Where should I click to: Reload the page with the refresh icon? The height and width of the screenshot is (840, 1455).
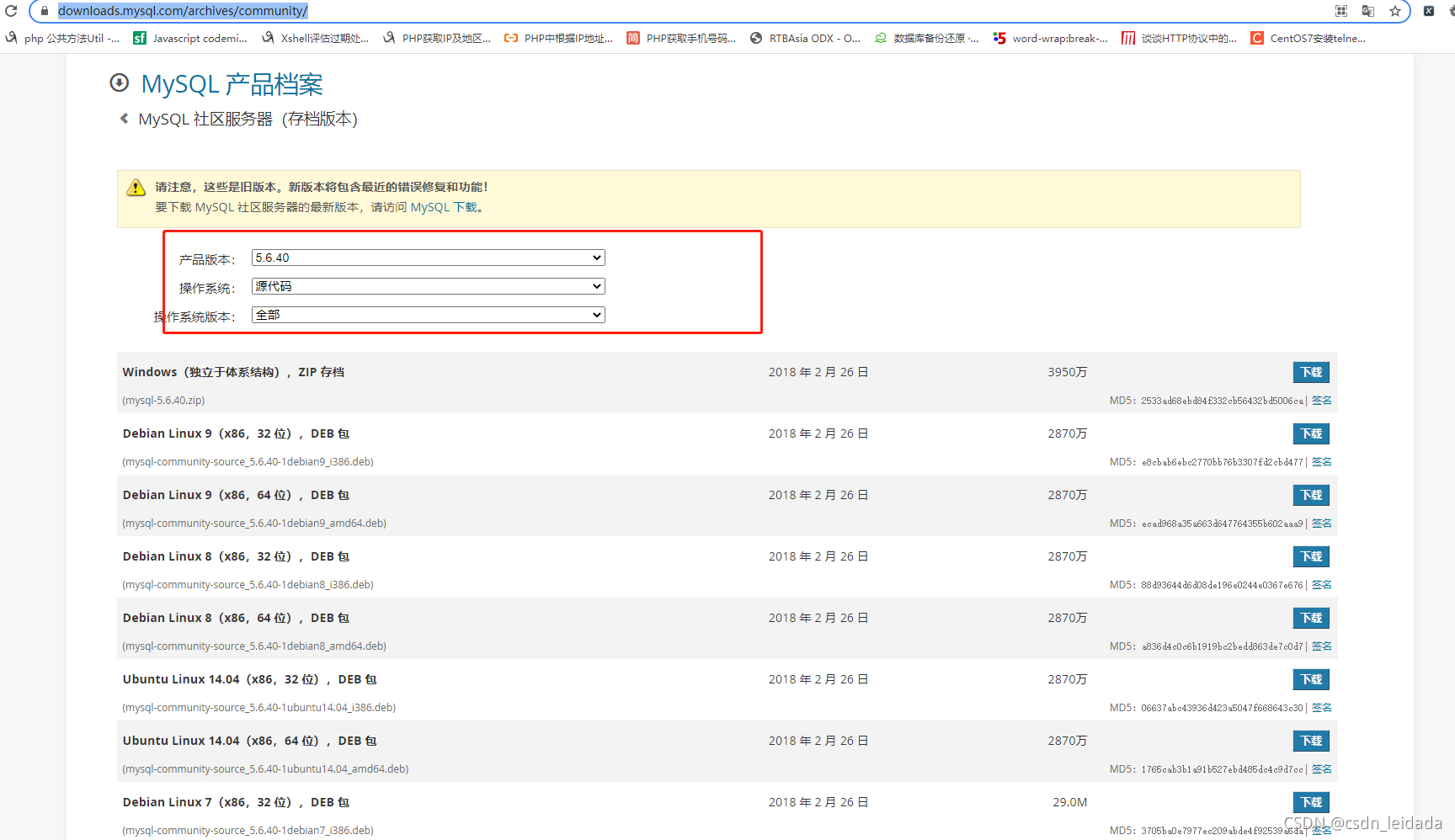[x=11, y=11]
